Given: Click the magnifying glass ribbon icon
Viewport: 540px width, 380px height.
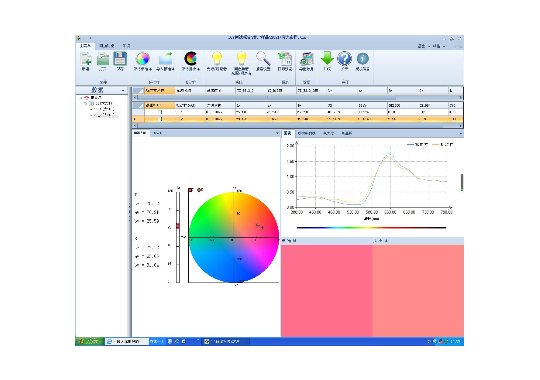Looking at the screenshot, I should 263,59.
